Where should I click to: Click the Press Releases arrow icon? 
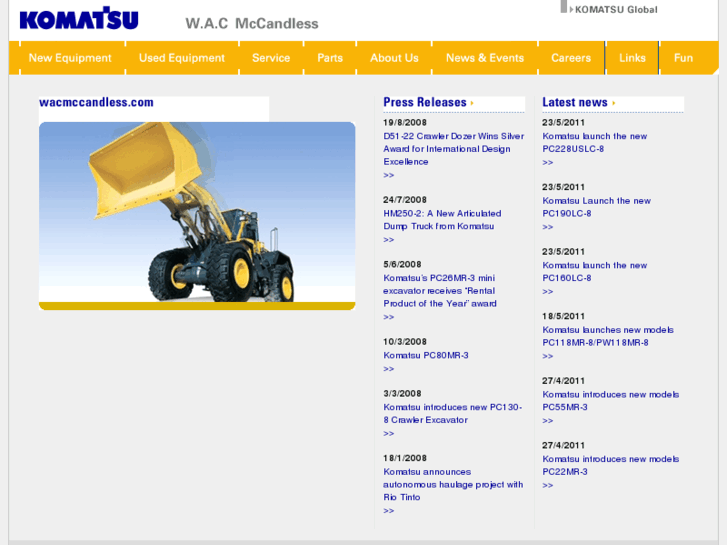[472, 103]
